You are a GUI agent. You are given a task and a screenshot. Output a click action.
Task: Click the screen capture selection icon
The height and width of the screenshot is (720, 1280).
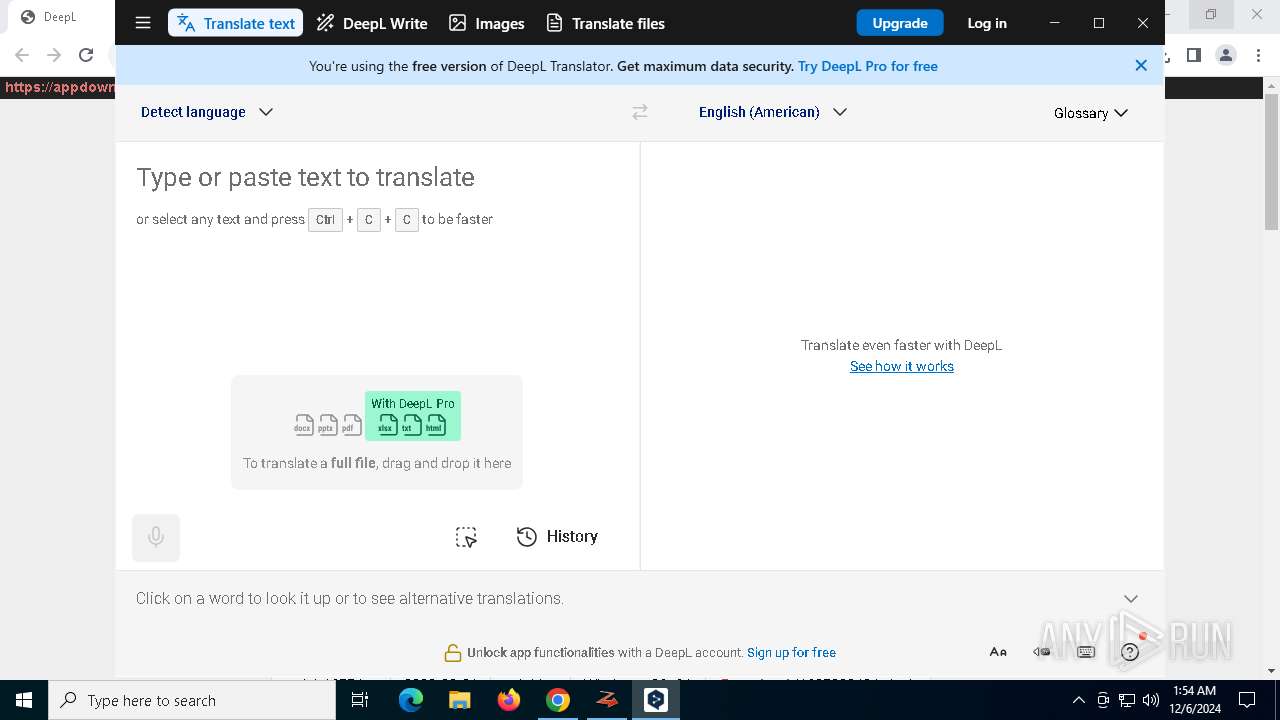point(466,537)
